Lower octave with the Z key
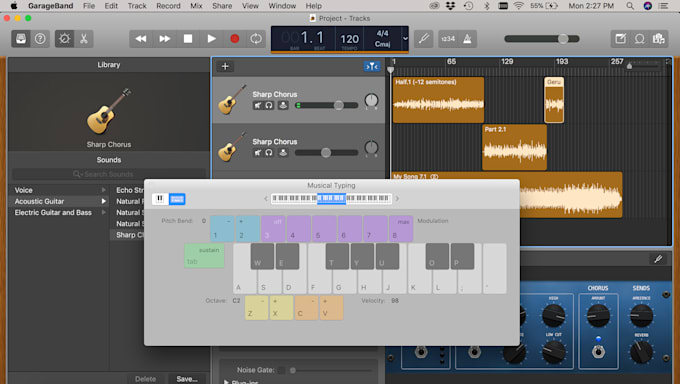The width and height of the screenshot is (680, 384). [x=256, y=308]
